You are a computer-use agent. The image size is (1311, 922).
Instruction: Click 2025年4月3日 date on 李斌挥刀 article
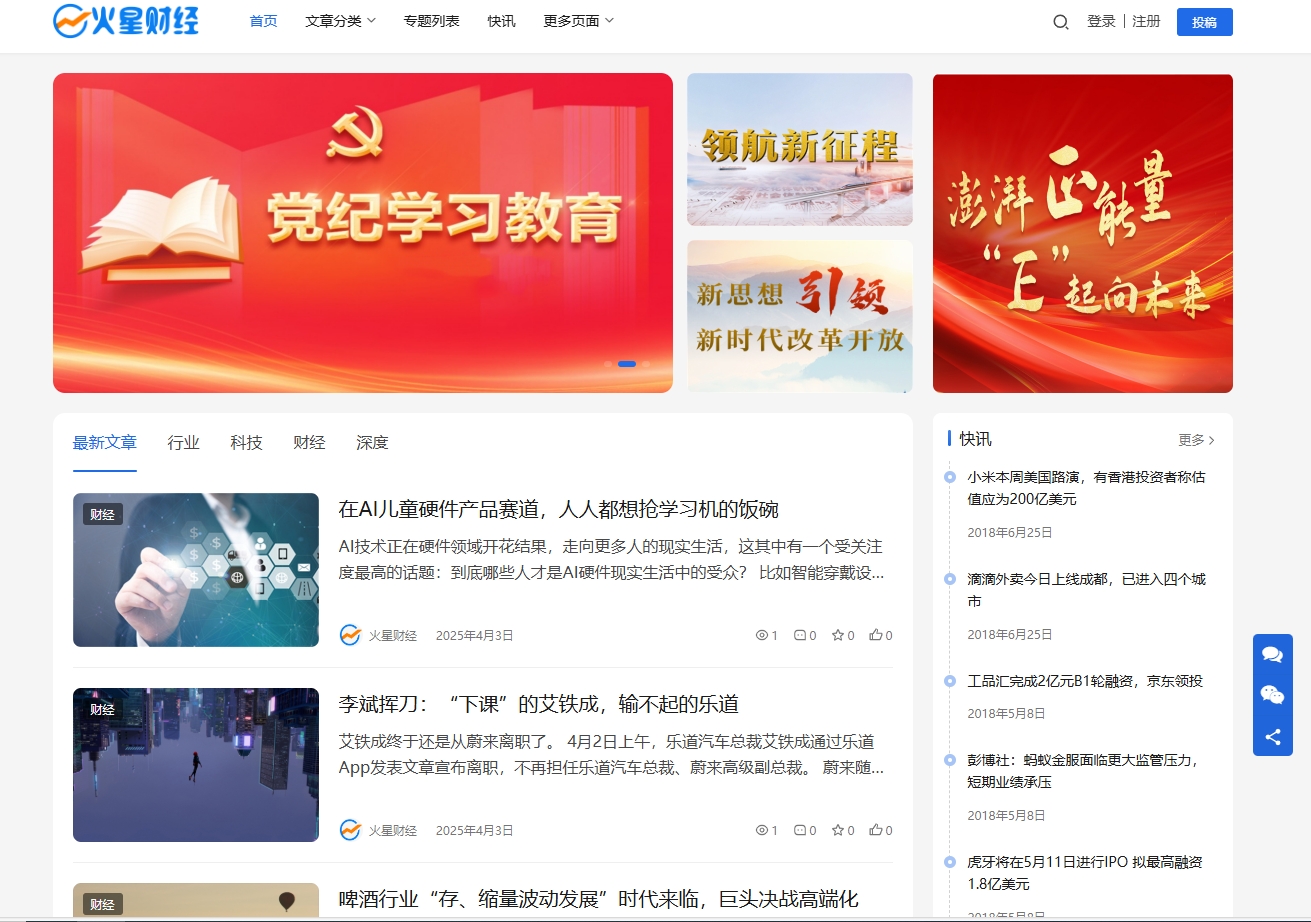(474, 830)
